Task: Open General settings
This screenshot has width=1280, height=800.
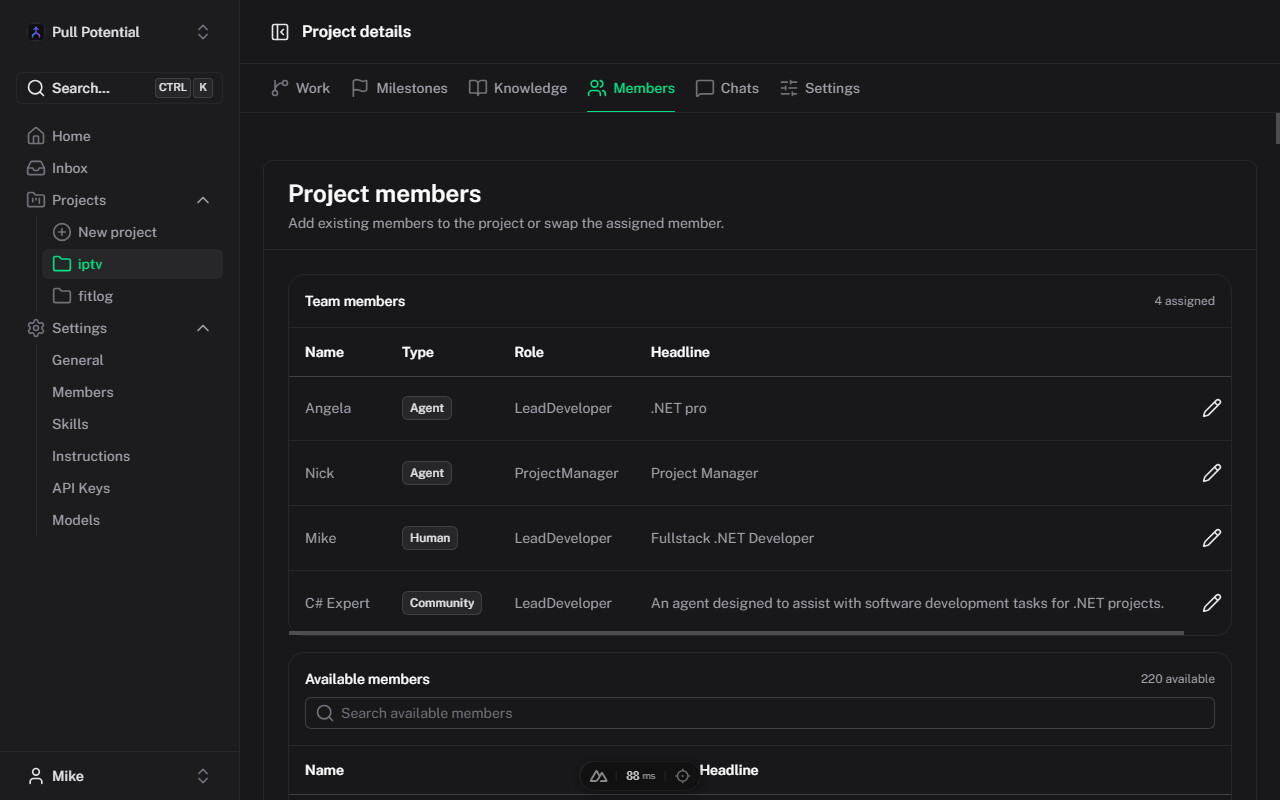Action: pyautogui.click(x=78, y=360)
